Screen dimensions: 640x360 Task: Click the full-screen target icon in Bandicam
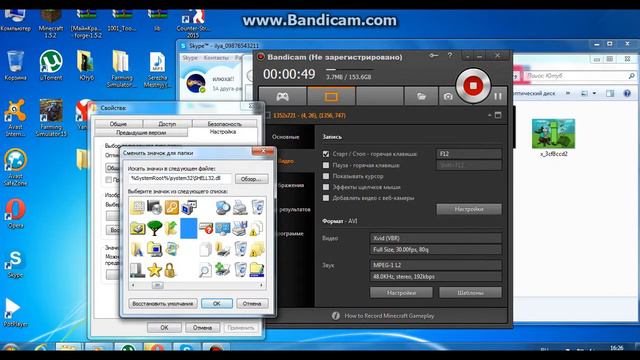tap(498, 115)
